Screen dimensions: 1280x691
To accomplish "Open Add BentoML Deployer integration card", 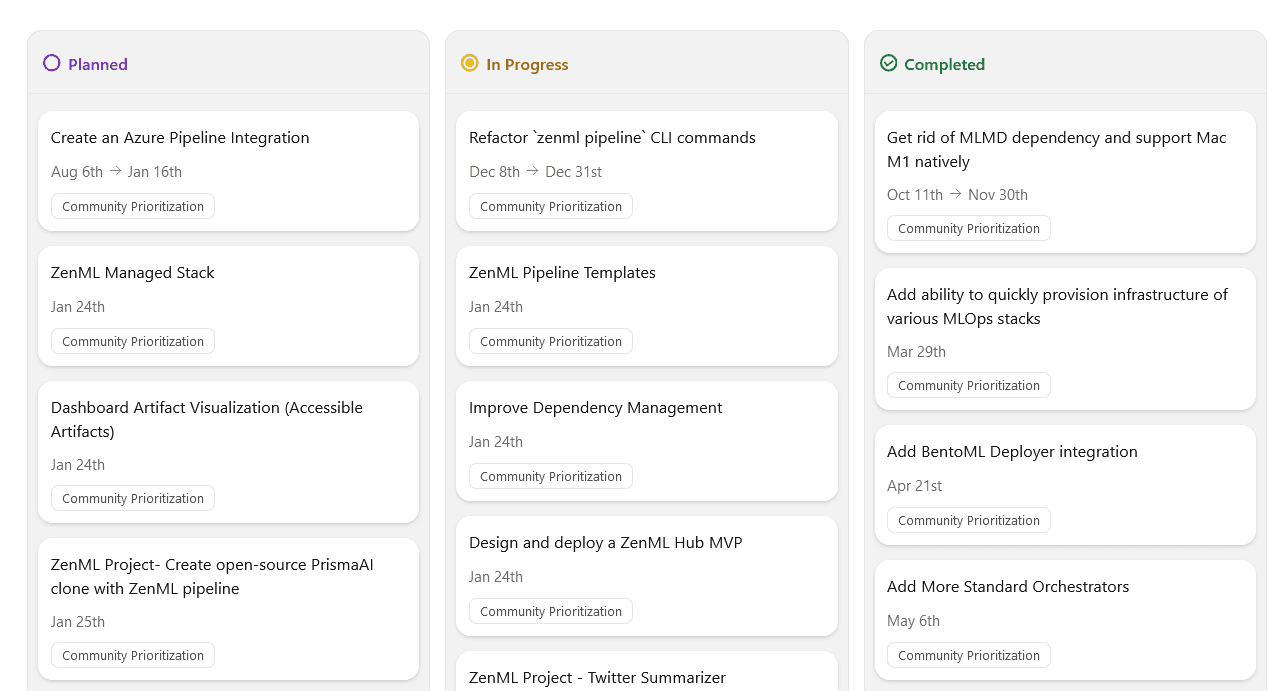I will point(1012,452).
